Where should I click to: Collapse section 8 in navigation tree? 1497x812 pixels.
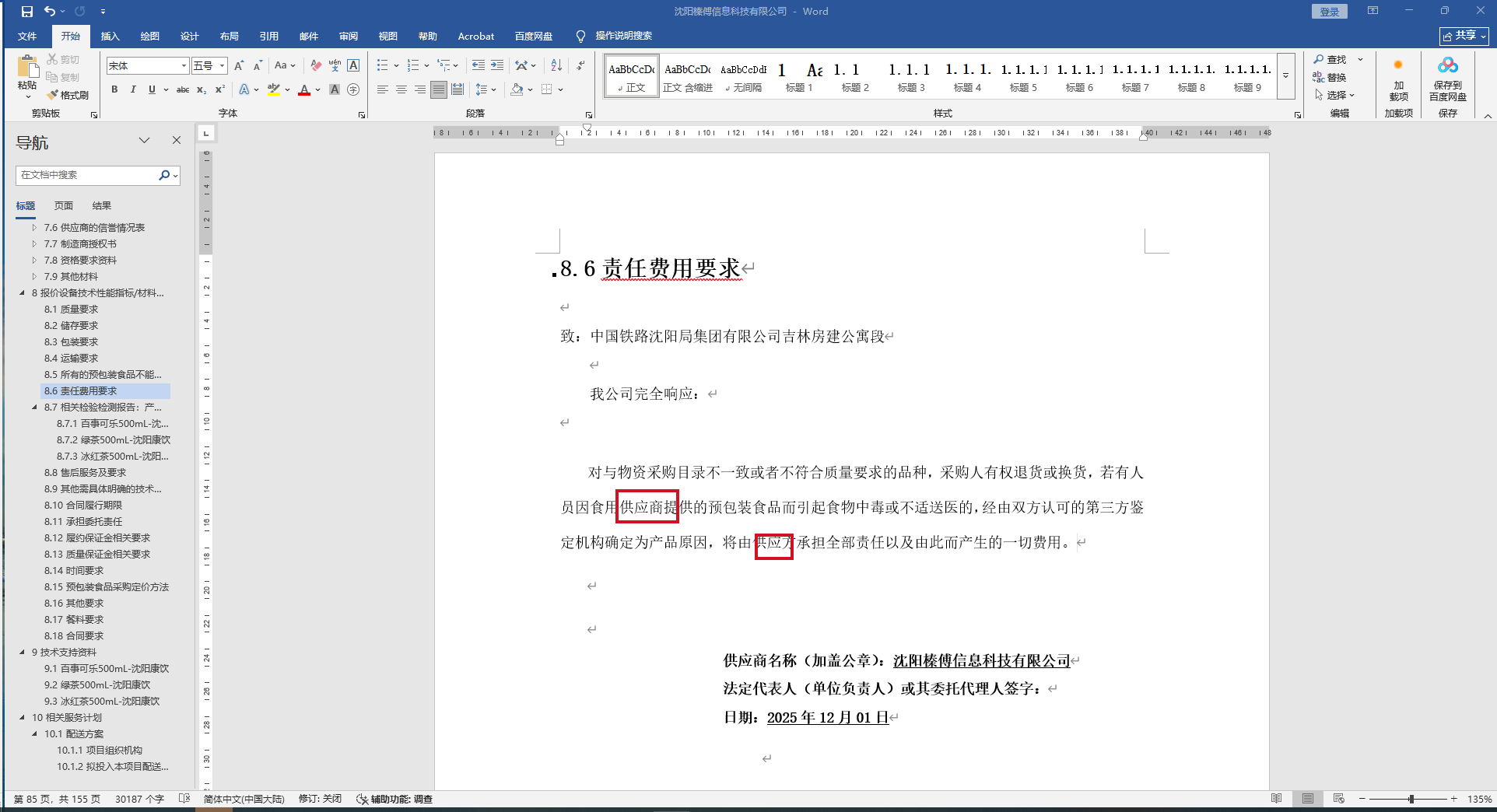(22, 293)
